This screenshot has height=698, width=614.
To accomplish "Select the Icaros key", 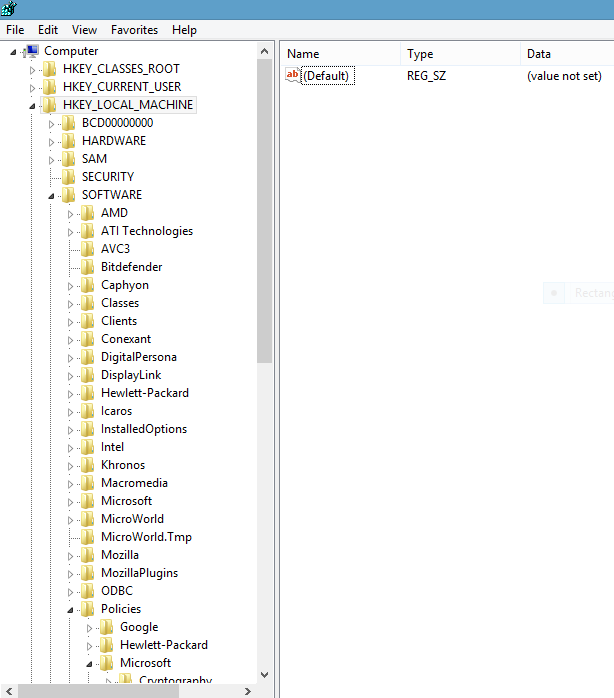I will (116, 411).
